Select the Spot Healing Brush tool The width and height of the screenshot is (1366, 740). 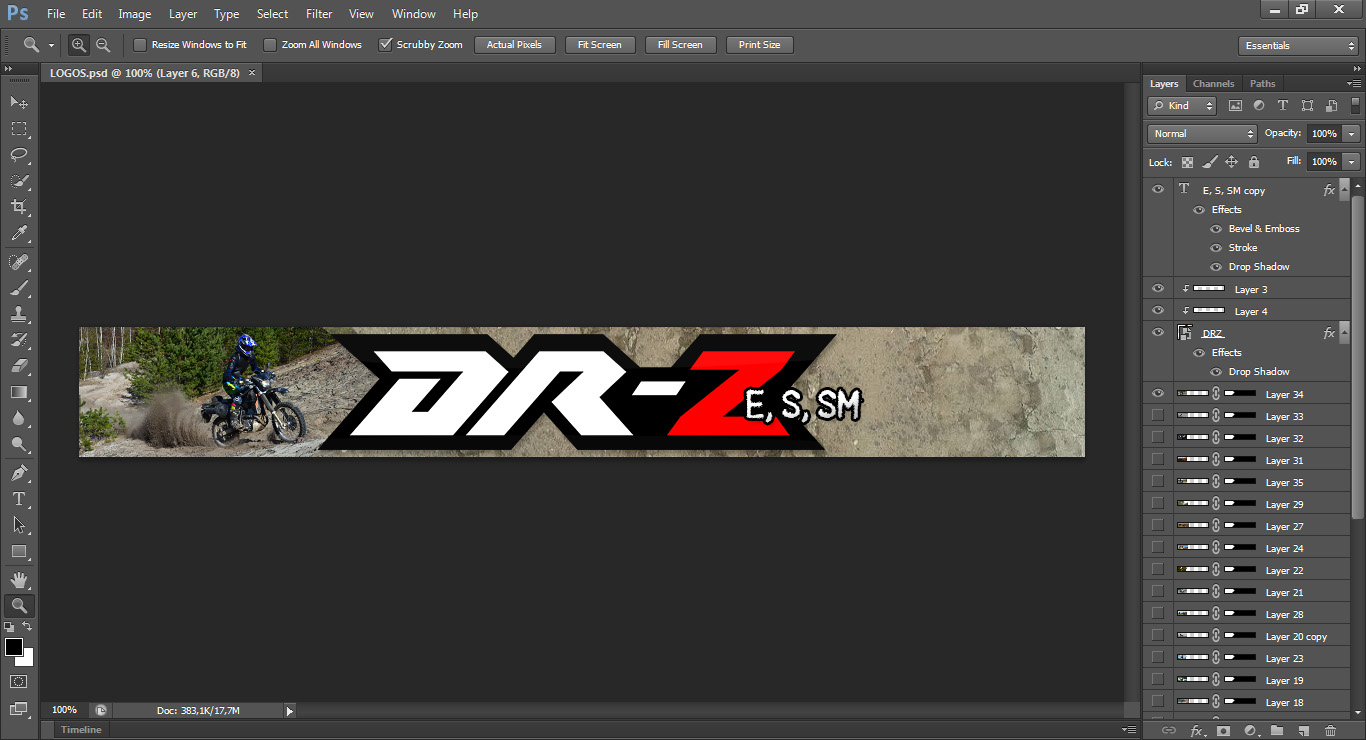click(x=19, y=262)
